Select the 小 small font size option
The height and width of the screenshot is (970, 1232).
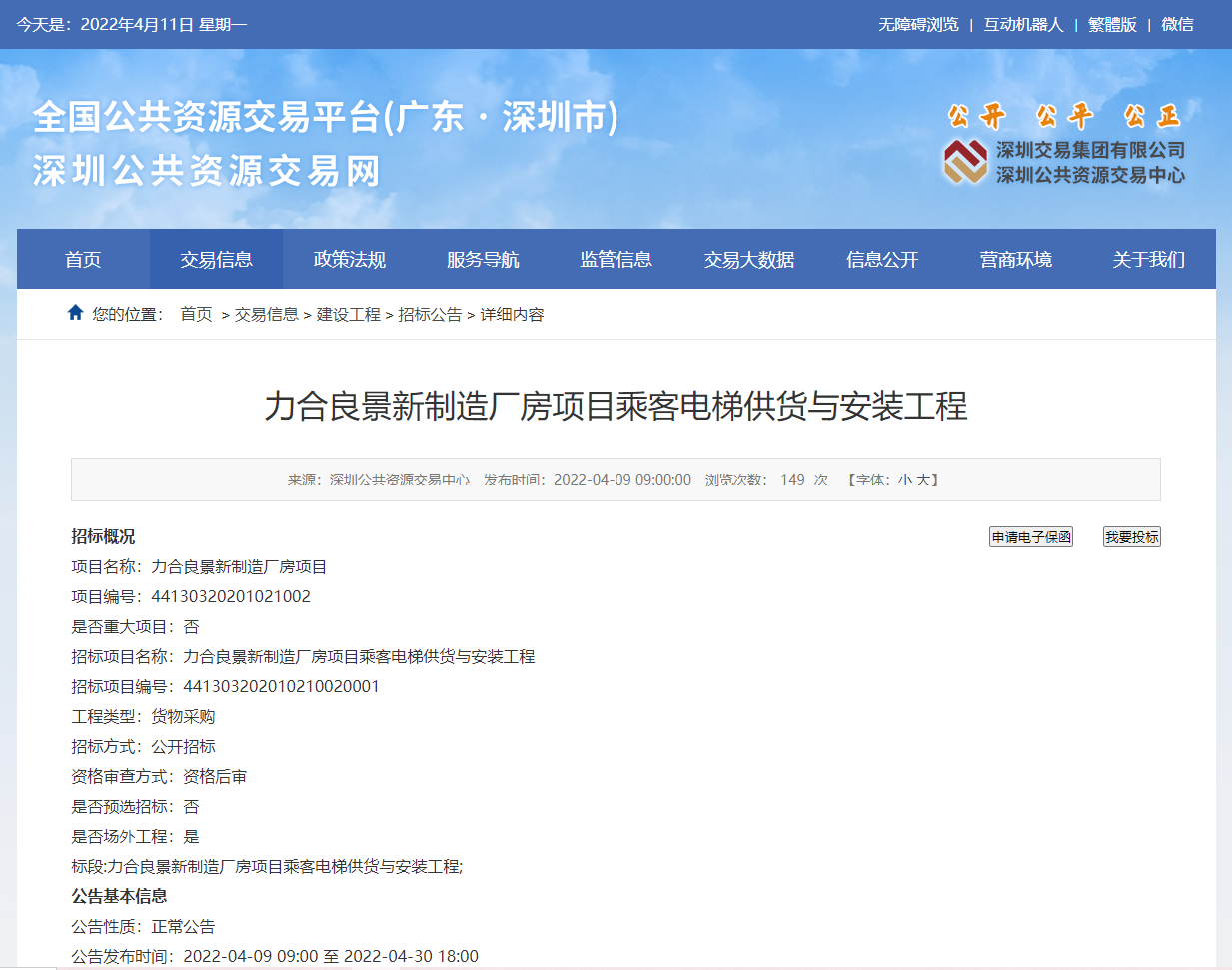(x=905, y=479)
